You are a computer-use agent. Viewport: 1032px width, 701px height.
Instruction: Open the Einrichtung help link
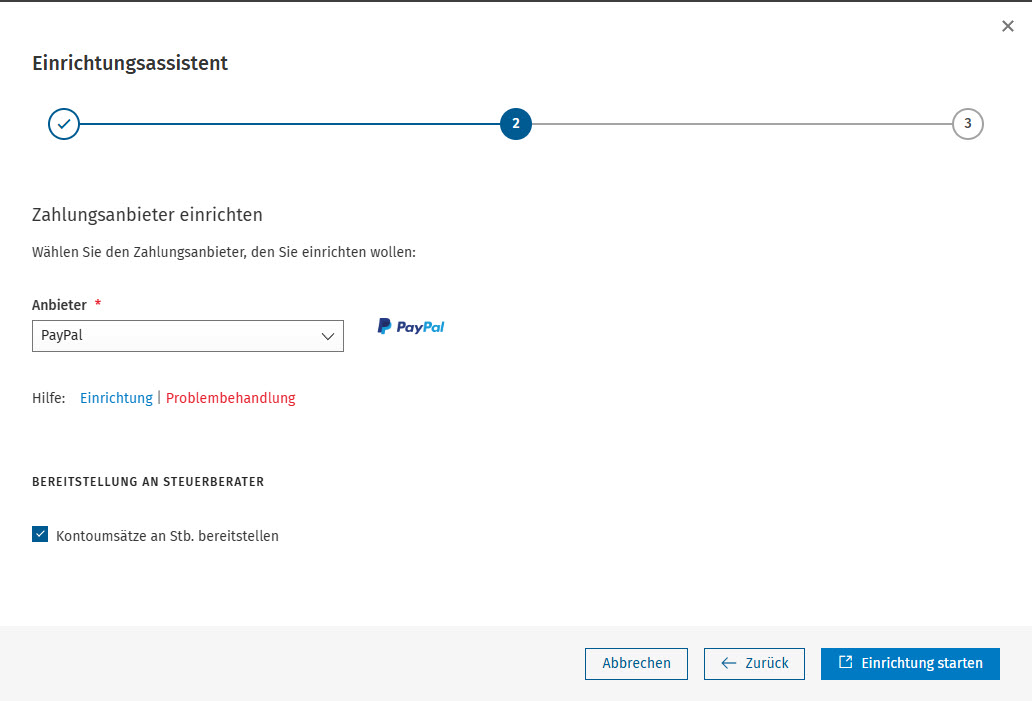click(x=116, y=398)
